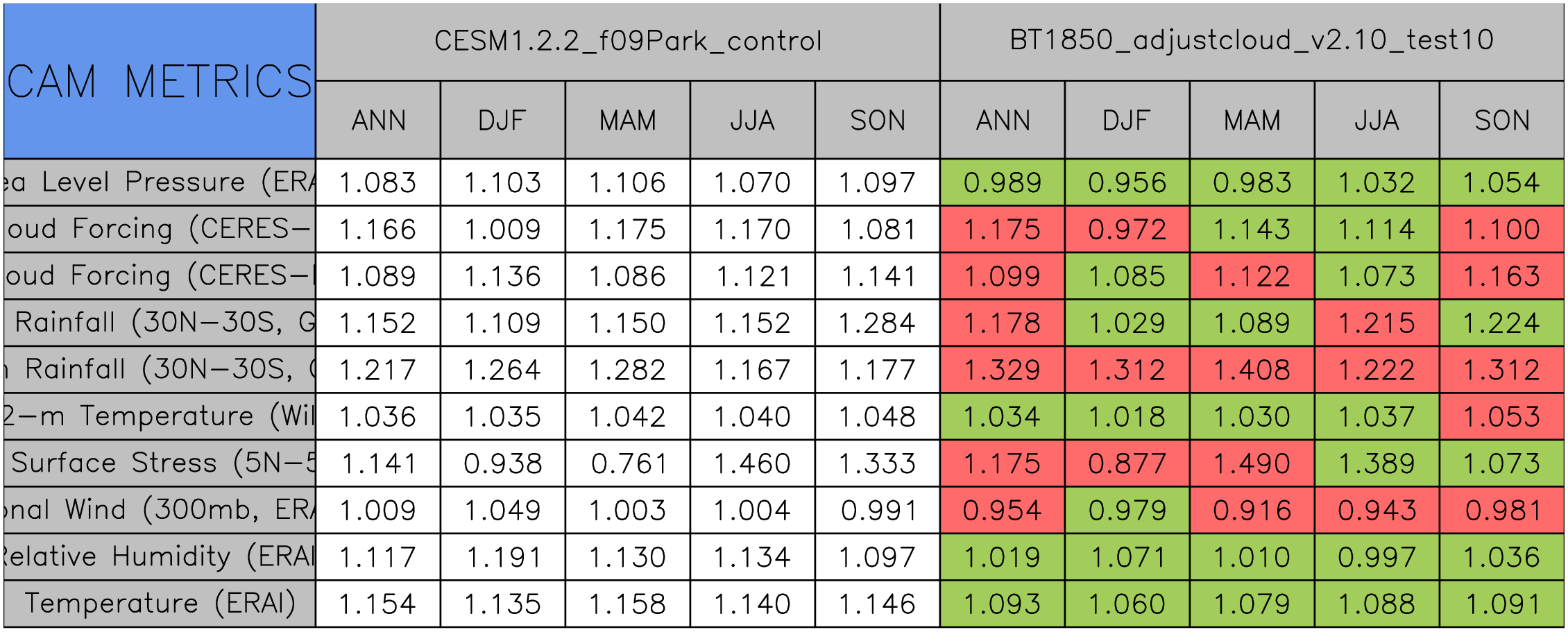Click DJF header under BT1850_adjustcloud_v2.10_test10
This screenshot has height=632, width=1568.
point(1127,121)
